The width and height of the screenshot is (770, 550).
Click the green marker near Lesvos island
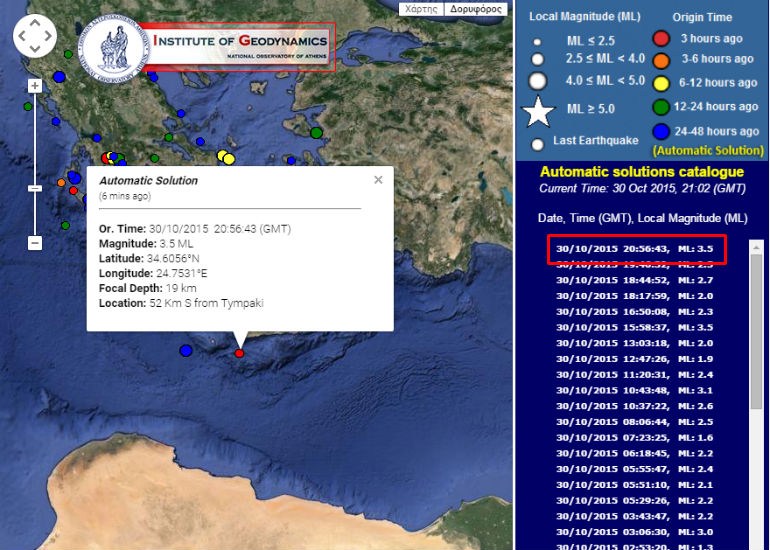(x=316, y=133)
